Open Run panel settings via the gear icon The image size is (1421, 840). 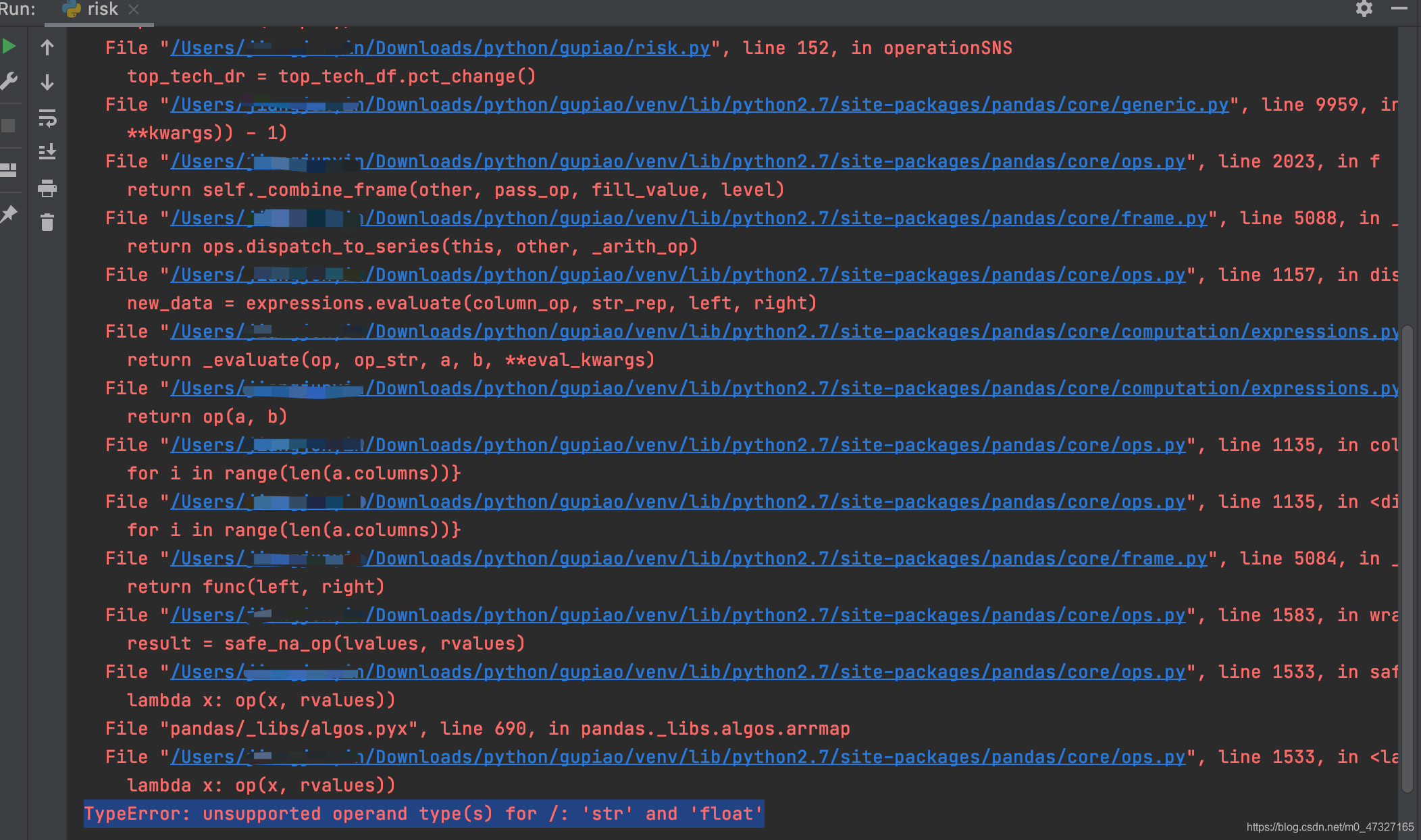click(1364, 9)
